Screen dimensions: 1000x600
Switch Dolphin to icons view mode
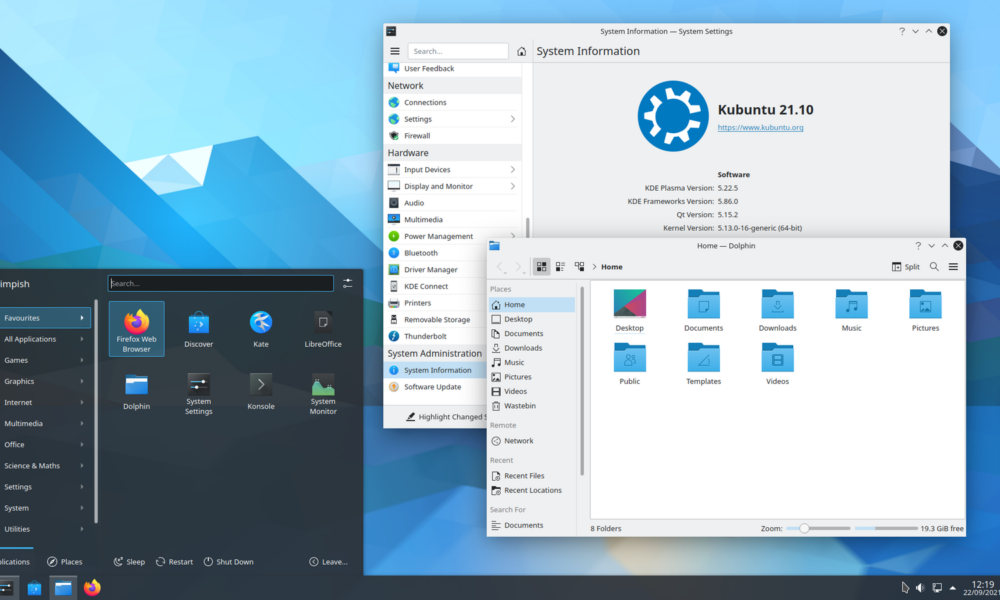pos(541,267)
